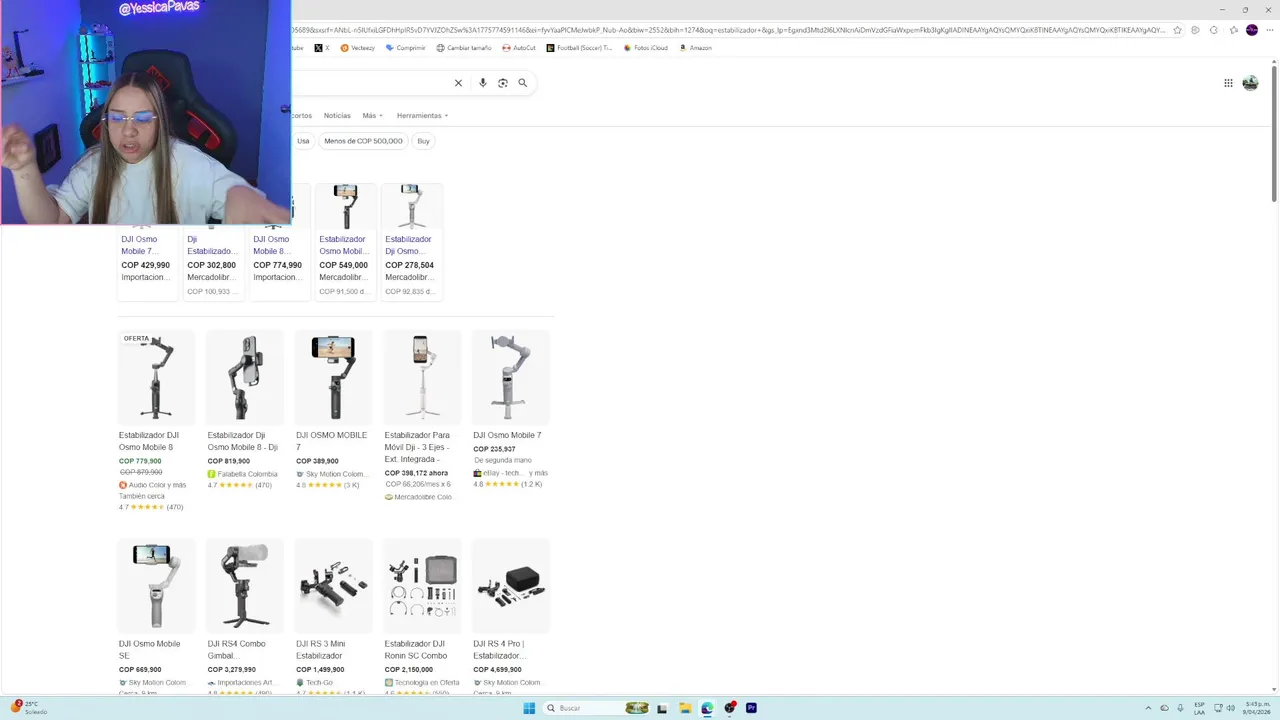1280x720 pixels.
Task: Click DJI Osmo Mobile SE title
Action: click(x=149, y=650)
